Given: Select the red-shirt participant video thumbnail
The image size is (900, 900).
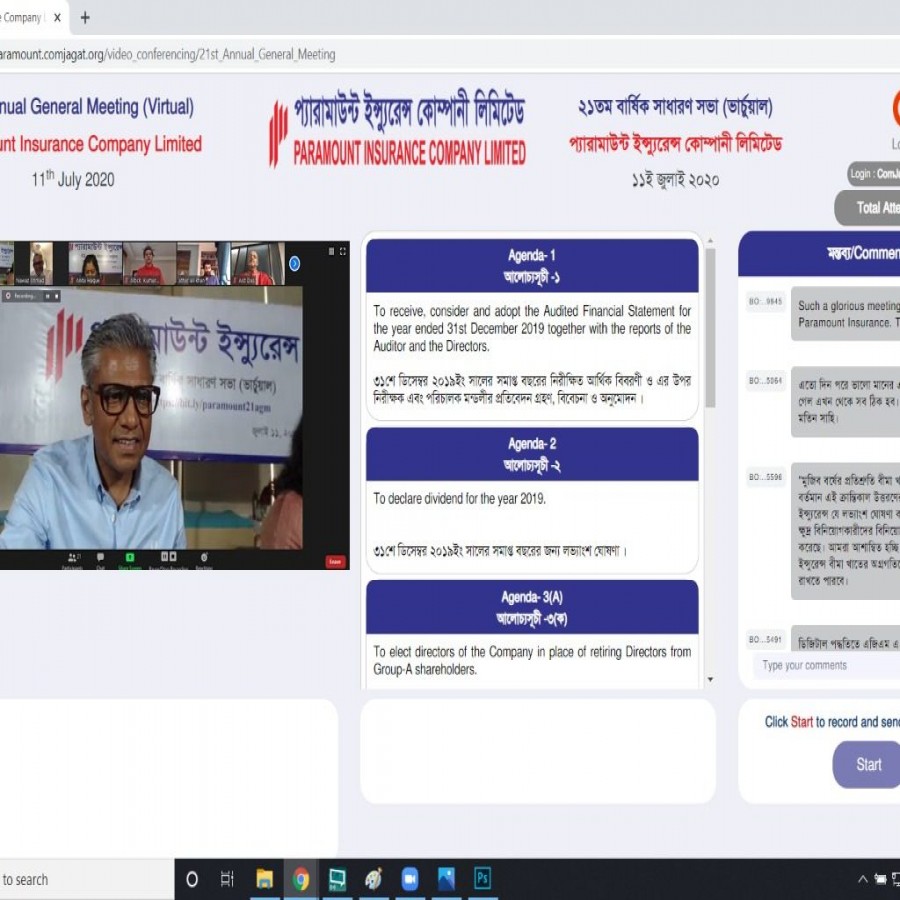Looking at the screenshot, I should point(149,263).
